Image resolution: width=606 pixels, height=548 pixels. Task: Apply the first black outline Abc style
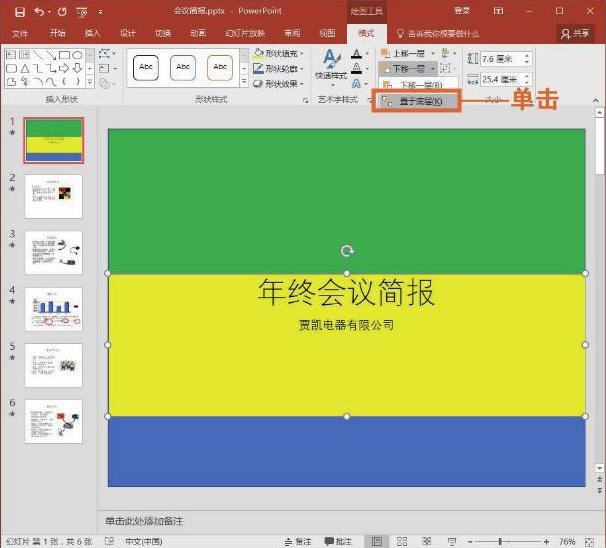tap(146, 68)
